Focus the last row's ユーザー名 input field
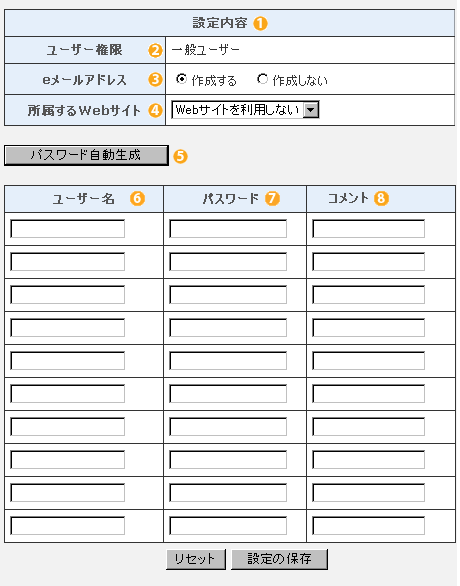This screenshot has width=460, height=586. coord(68,525)
